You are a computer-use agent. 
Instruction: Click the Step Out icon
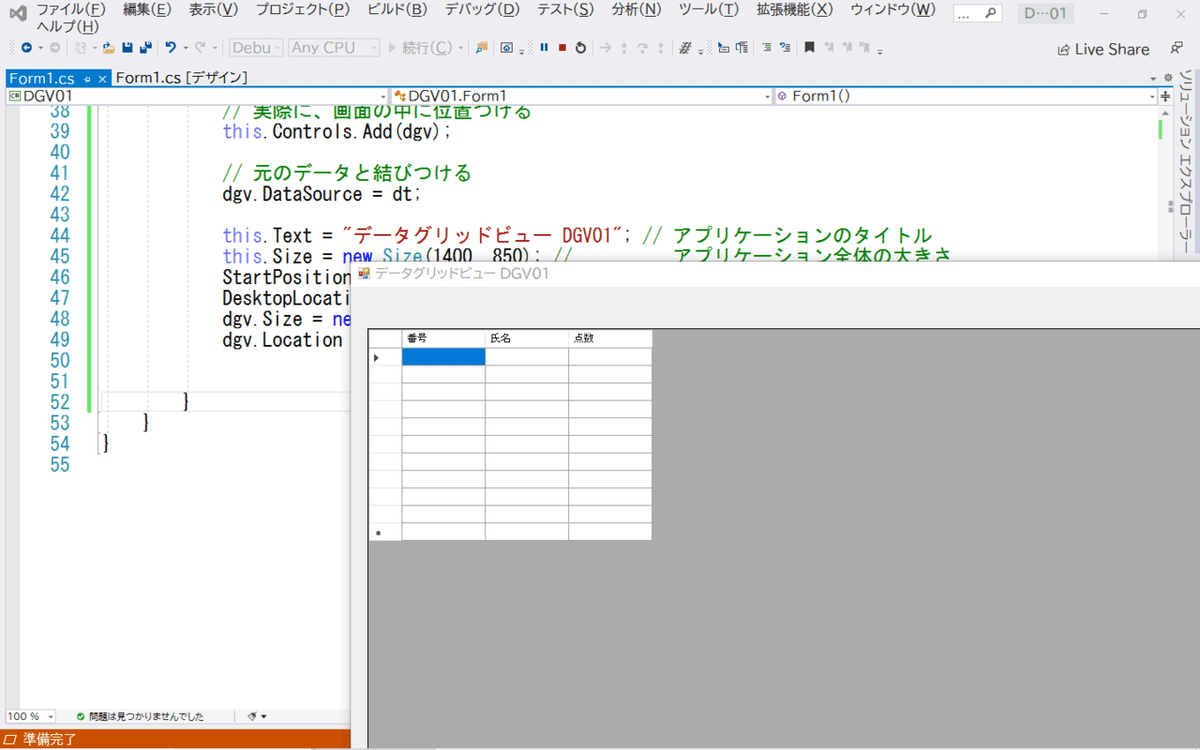click(660, 48)
